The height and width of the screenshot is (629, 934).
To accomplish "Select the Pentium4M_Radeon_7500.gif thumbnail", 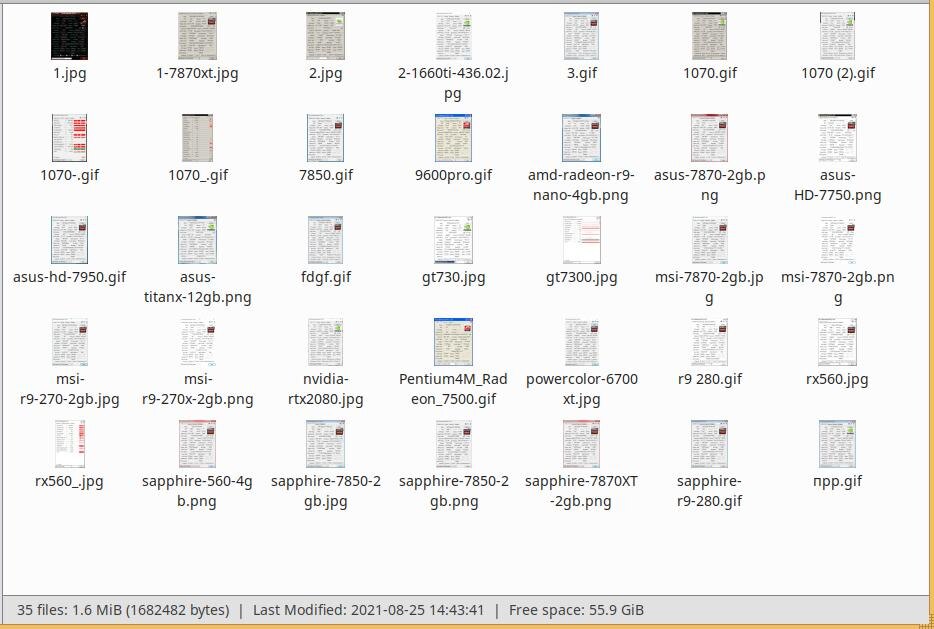I will click(453, 341).
